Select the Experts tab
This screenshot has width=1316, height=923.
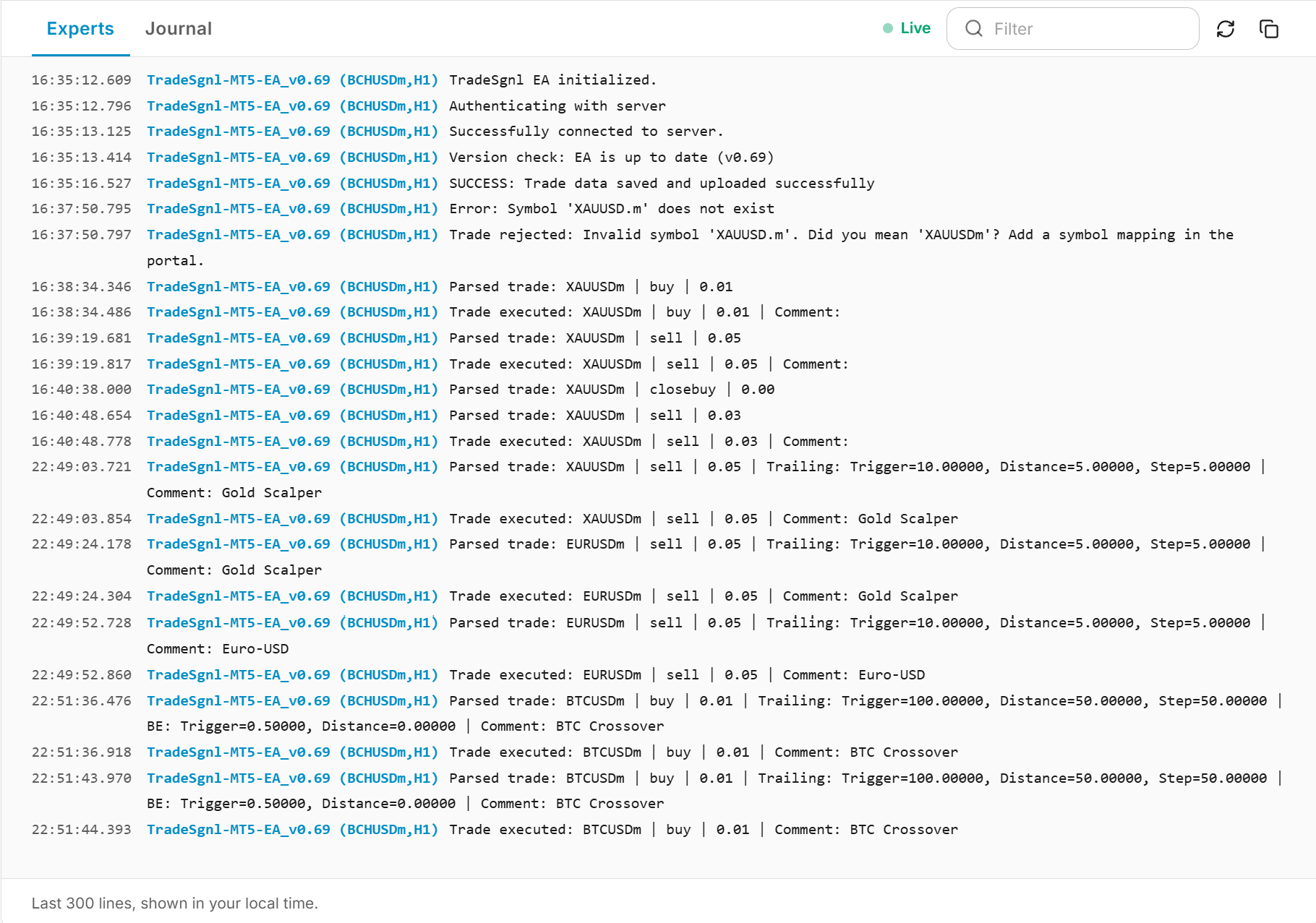[80, 28]
